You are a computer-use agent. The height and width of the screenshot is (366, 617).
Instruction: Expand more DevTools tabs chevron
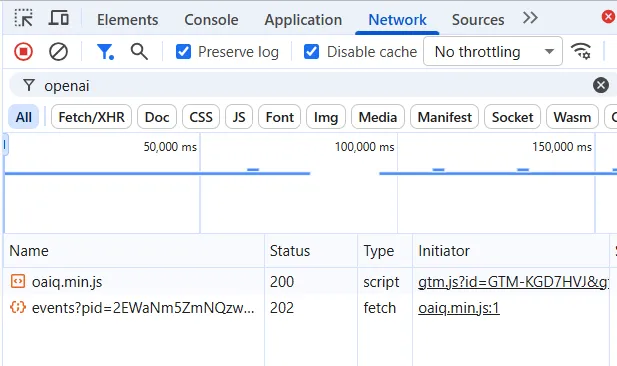tap(530, 18)
